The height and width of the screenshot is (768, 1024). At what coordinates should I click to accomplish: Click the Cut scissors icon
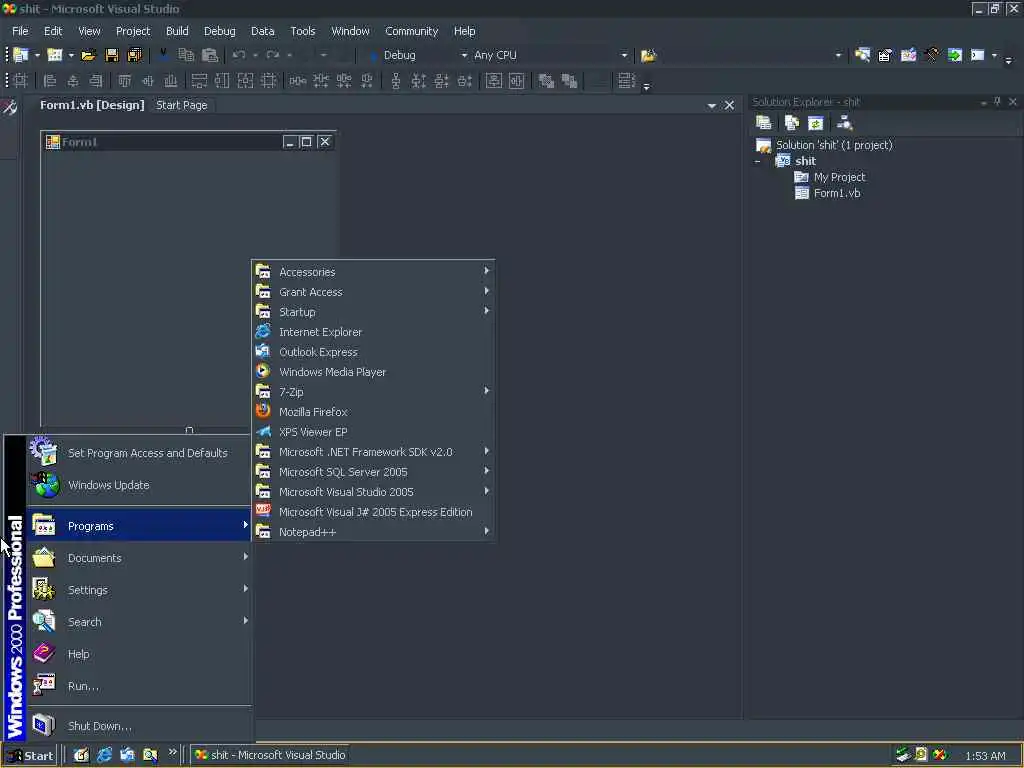163,56
